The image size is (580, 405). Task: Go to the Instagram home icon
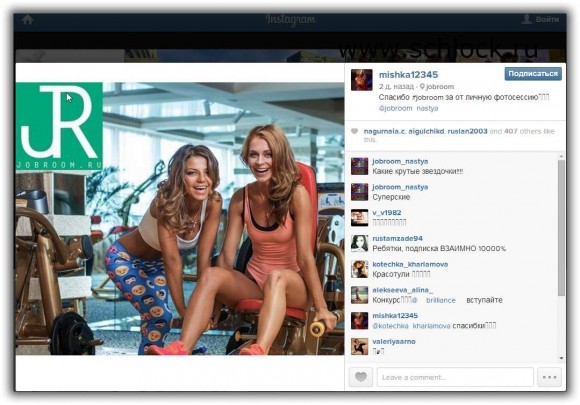point(28,20)
